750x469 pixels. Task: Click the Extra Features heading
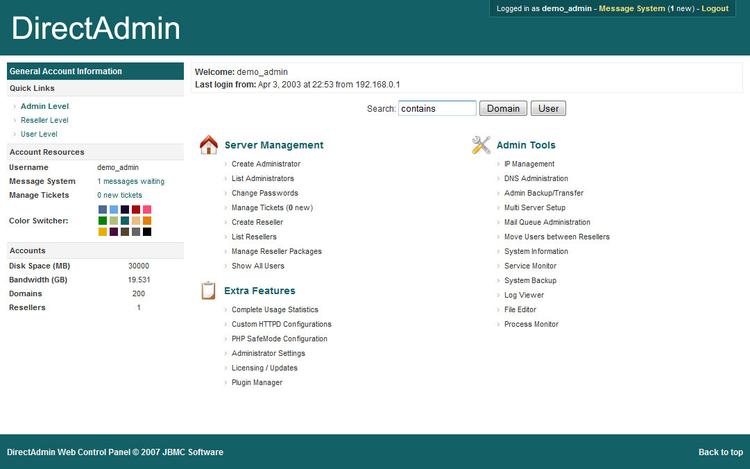click(x=260, y=291)
